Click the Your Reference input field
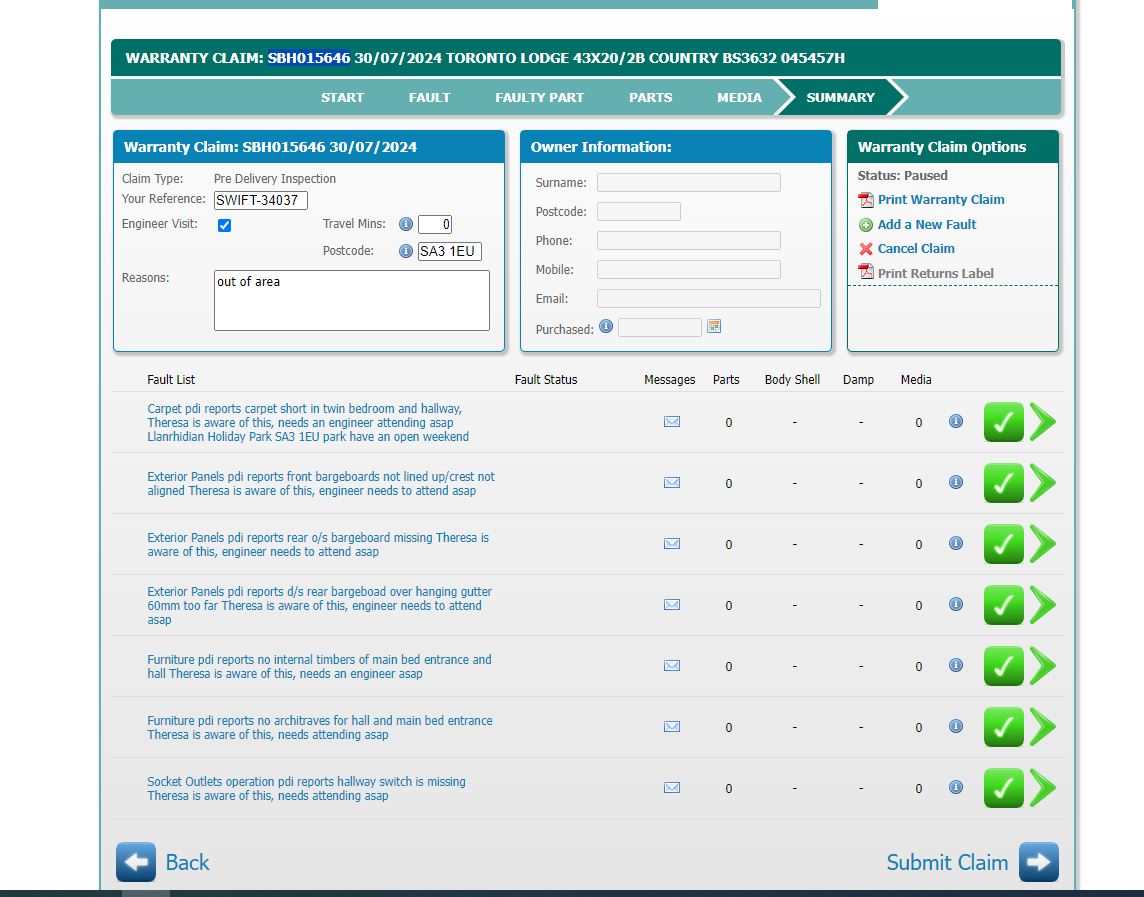Image resolution: width=1144 pixels, height=897 pixels. click(x=260, y=200)
